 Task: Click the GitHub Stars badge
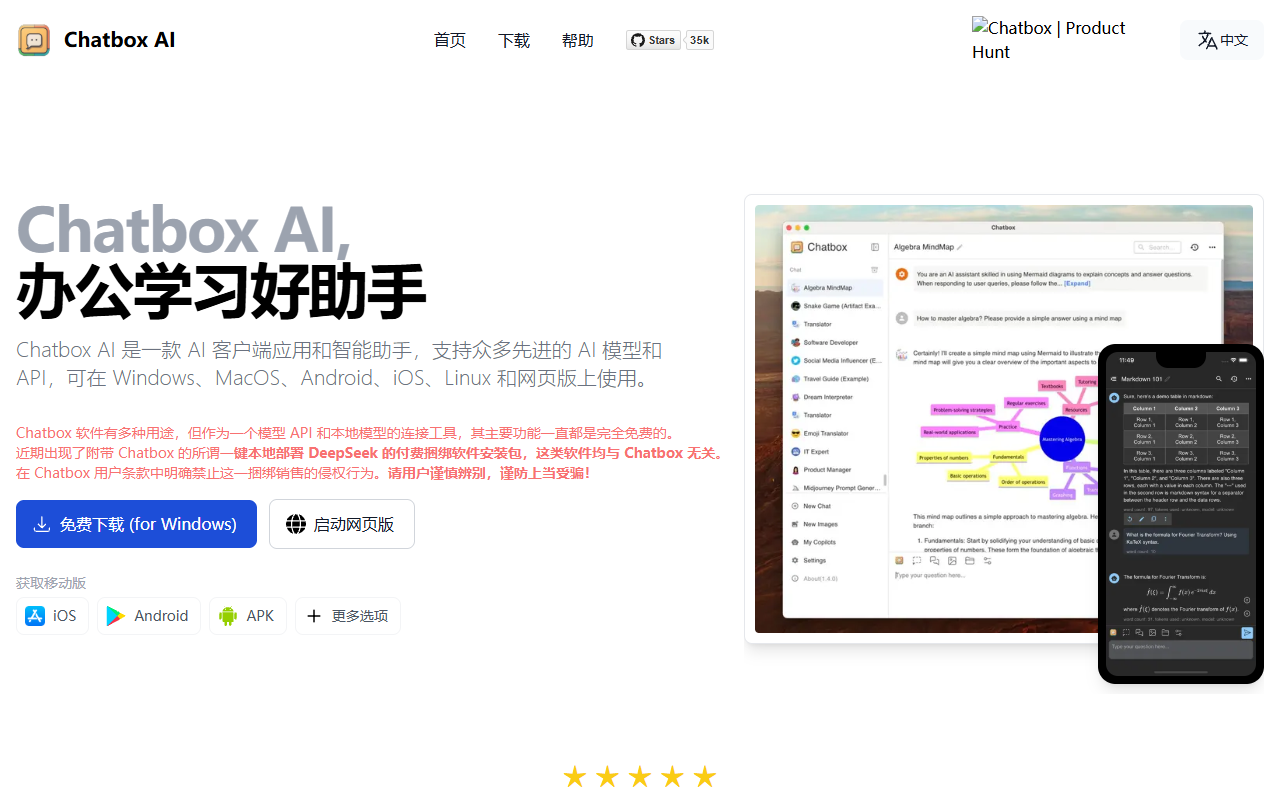(653, 40)
